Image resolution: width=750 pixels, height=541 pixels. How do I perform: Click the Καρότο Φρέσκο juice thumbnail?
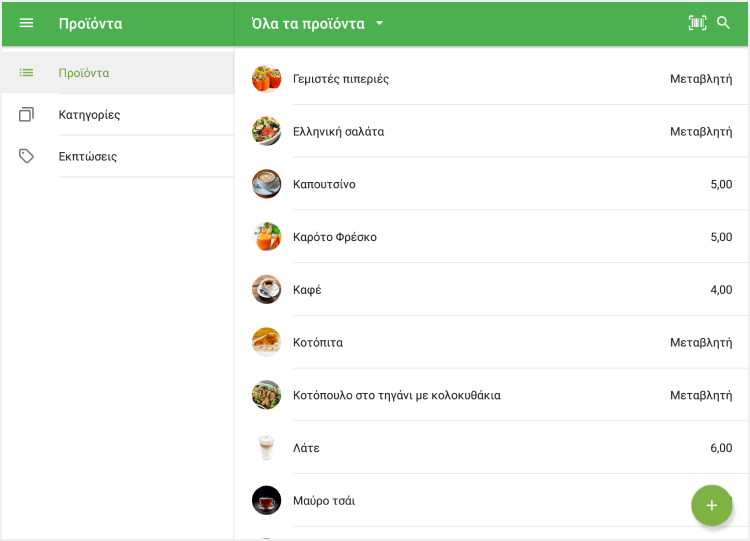pos(266,237)
